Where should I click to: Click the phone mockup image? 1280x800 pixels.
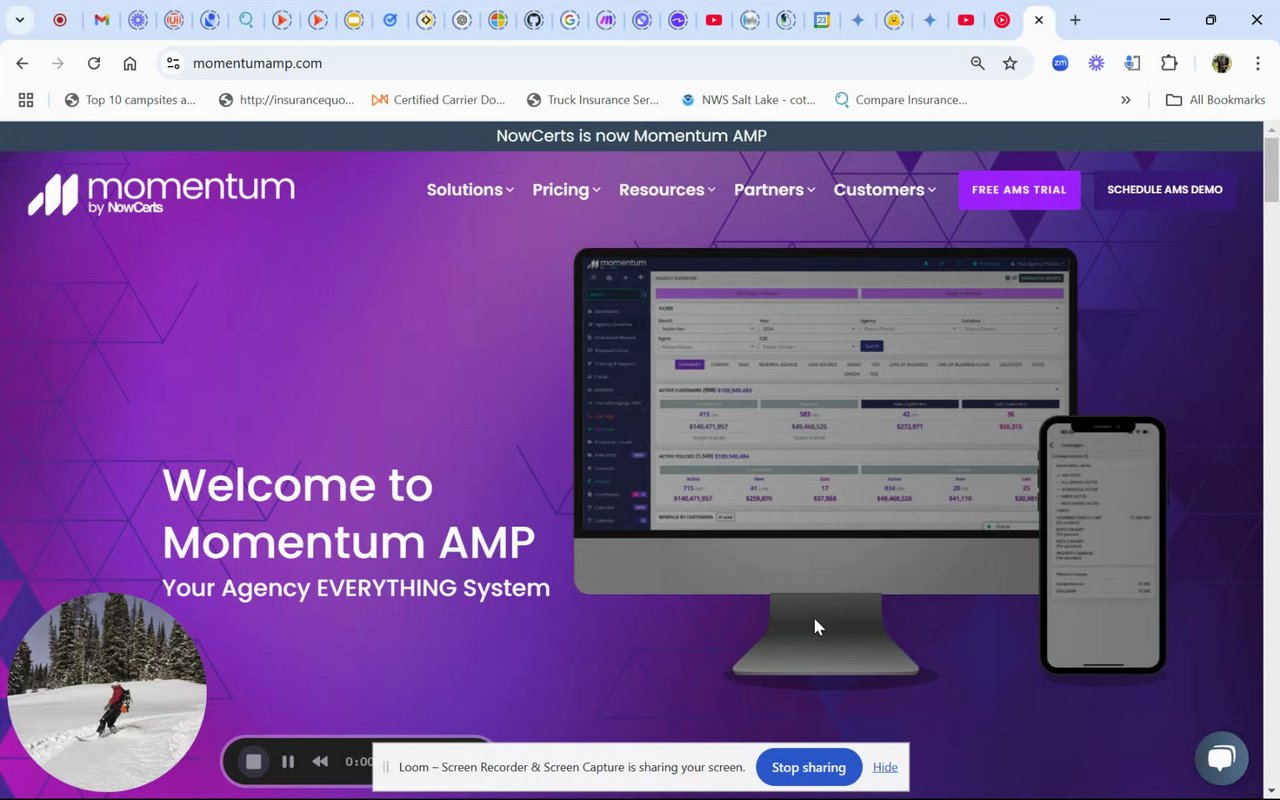tap(1102, 544)
